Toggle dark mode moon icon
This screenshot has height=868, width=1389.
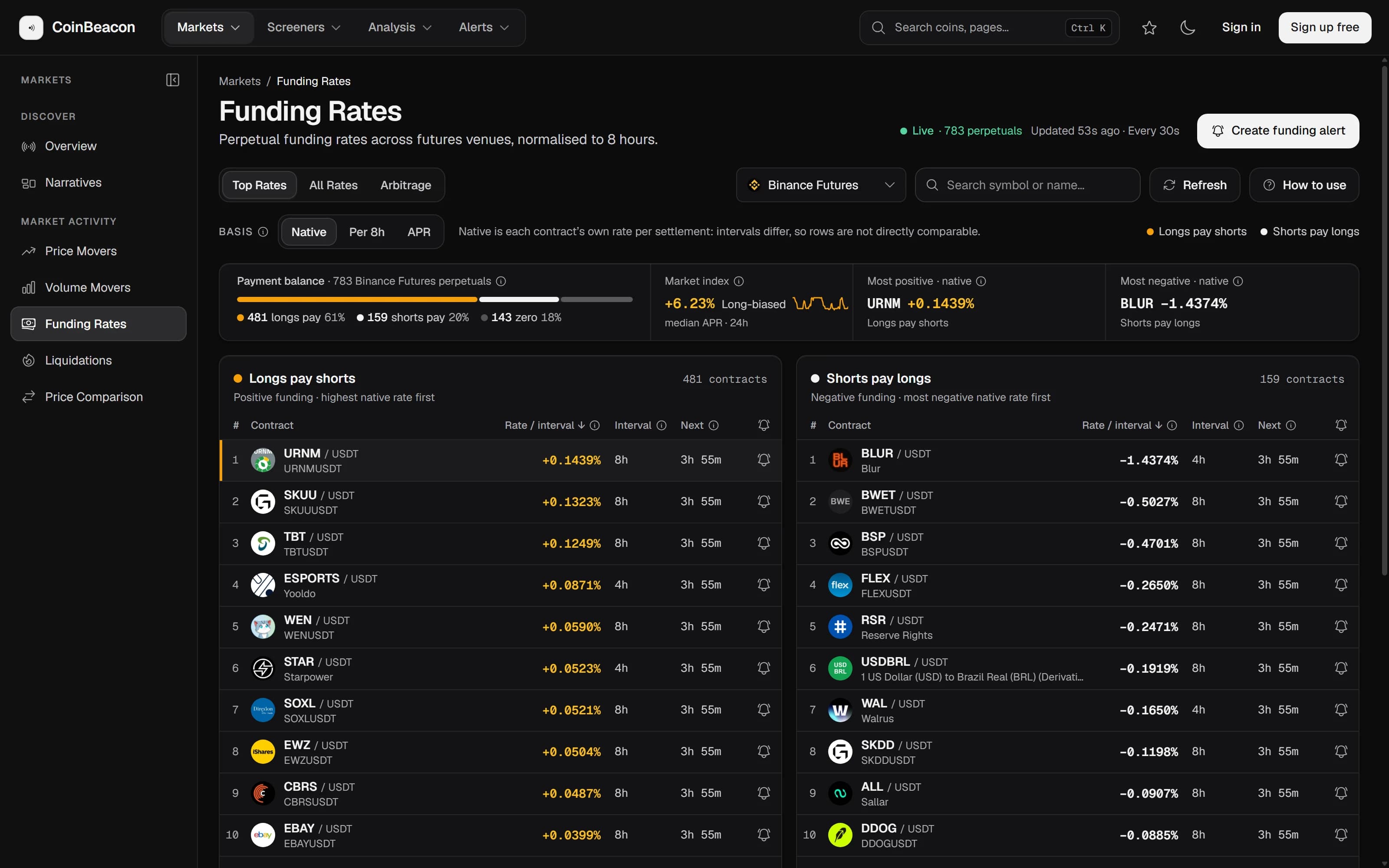[x=1188, y=27]
